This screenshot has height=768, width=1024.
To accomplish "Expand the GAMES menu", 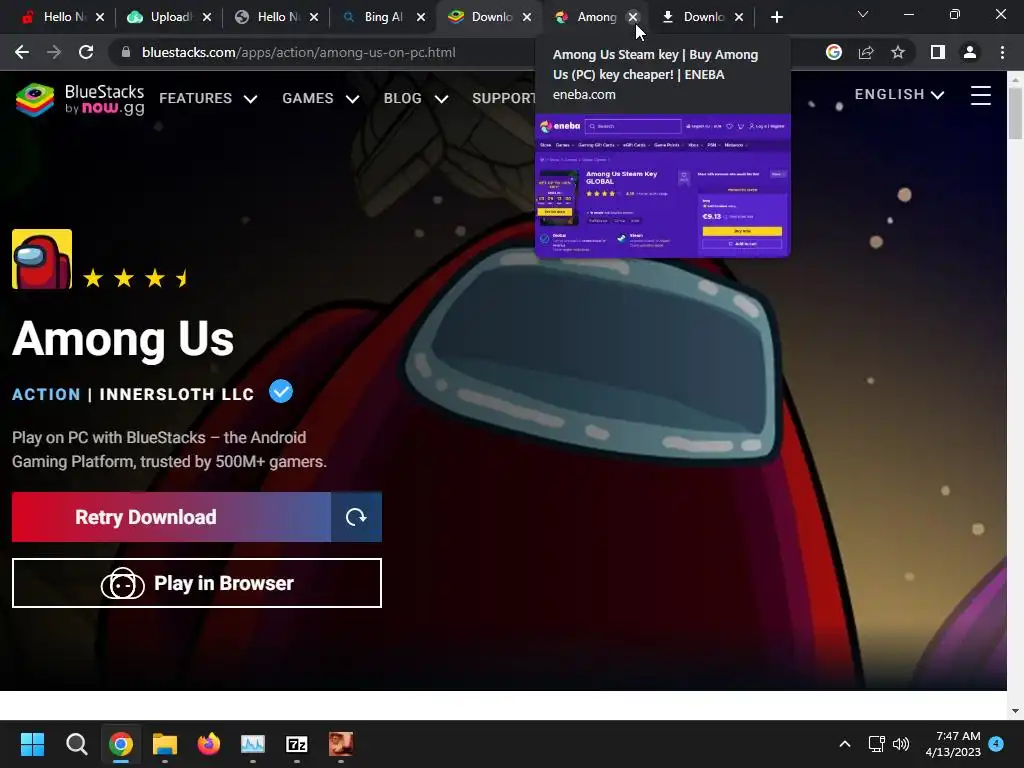I will [x=321, y=99].
